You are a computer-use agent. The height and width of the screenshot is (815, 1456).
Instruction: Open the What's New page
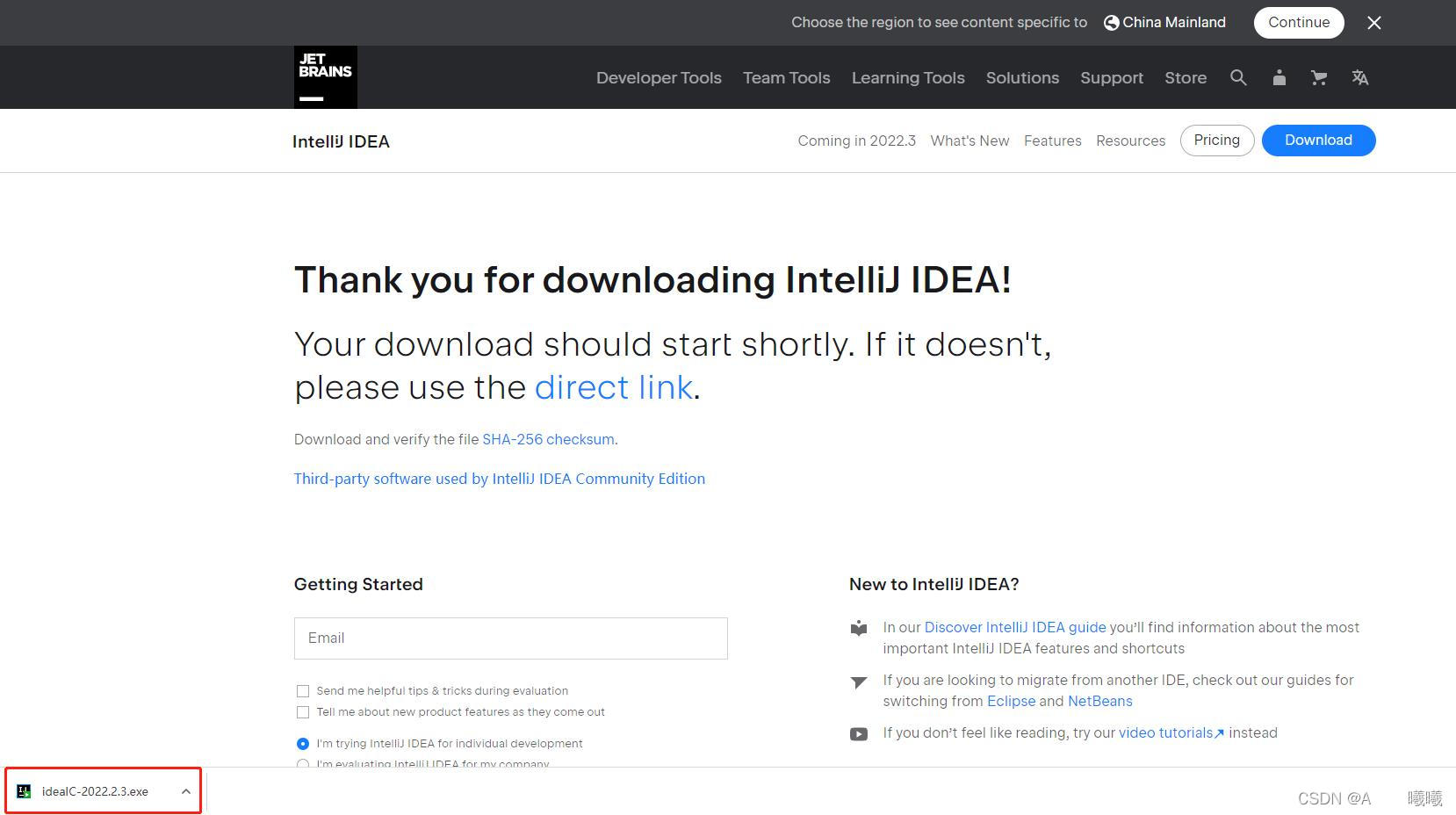tap(969, 141)
